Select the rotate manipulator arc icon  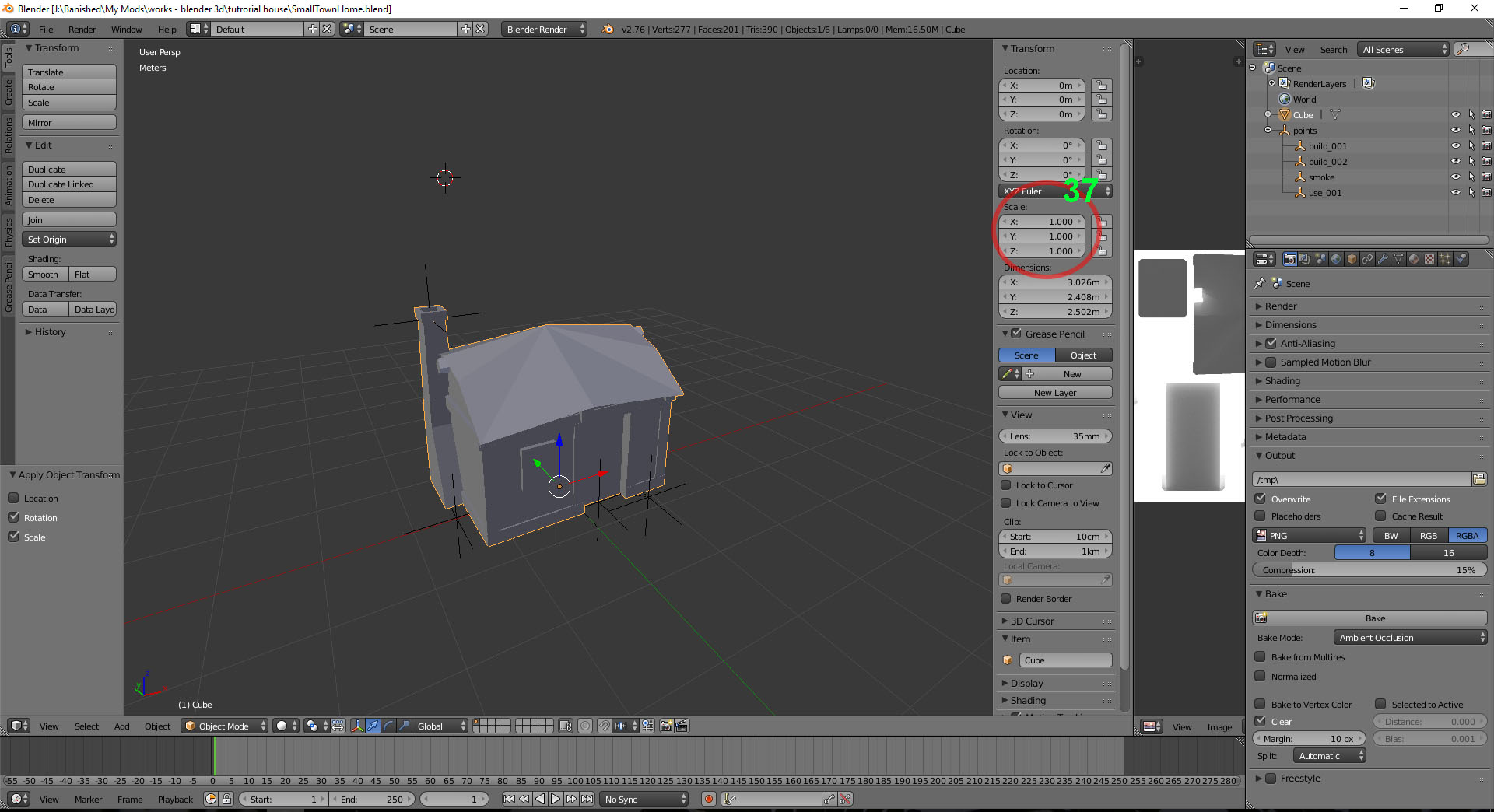pos(389,726)
